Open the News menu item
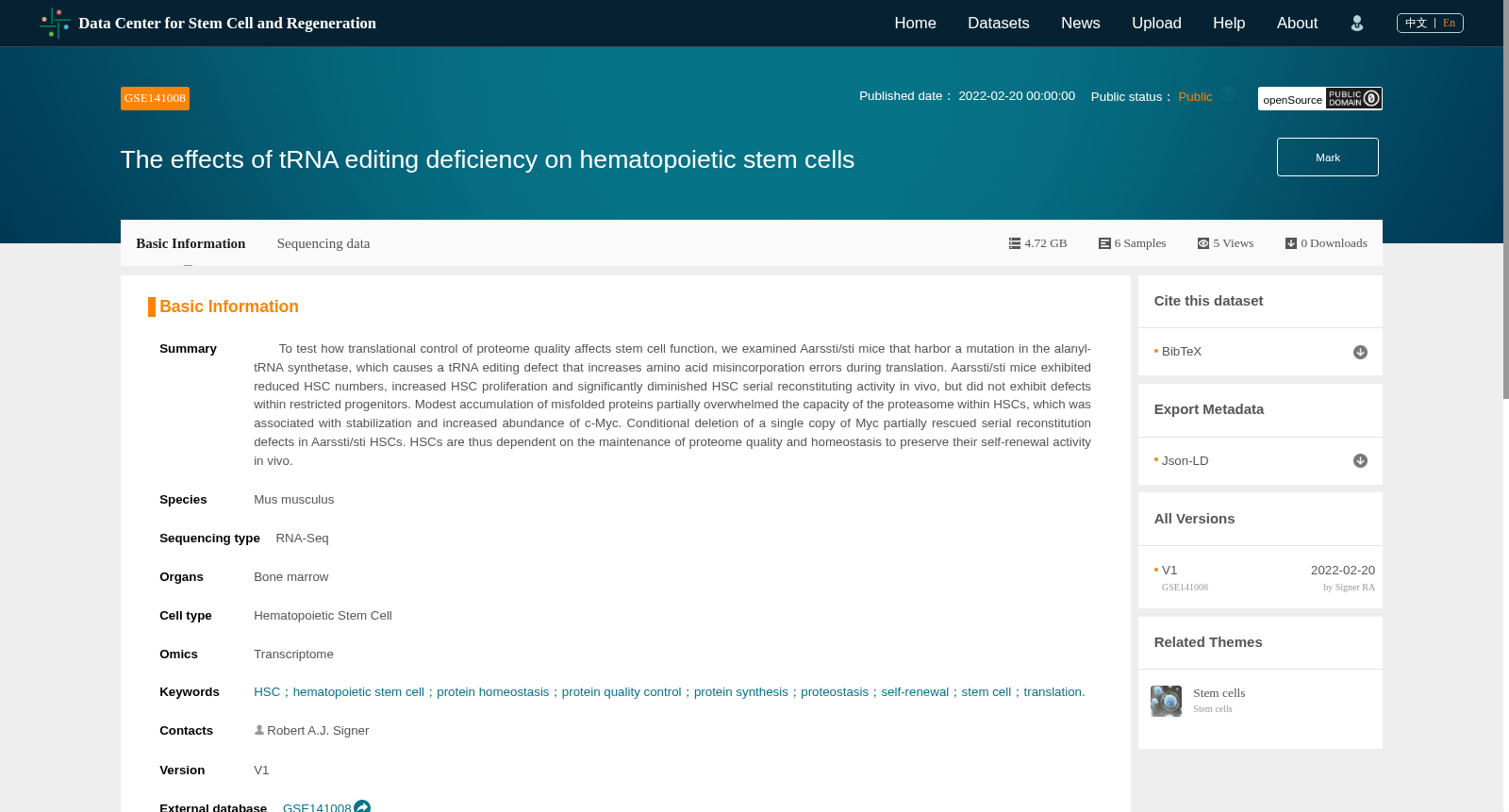Screen dimensions: 1509x812 click(1080, 23)
